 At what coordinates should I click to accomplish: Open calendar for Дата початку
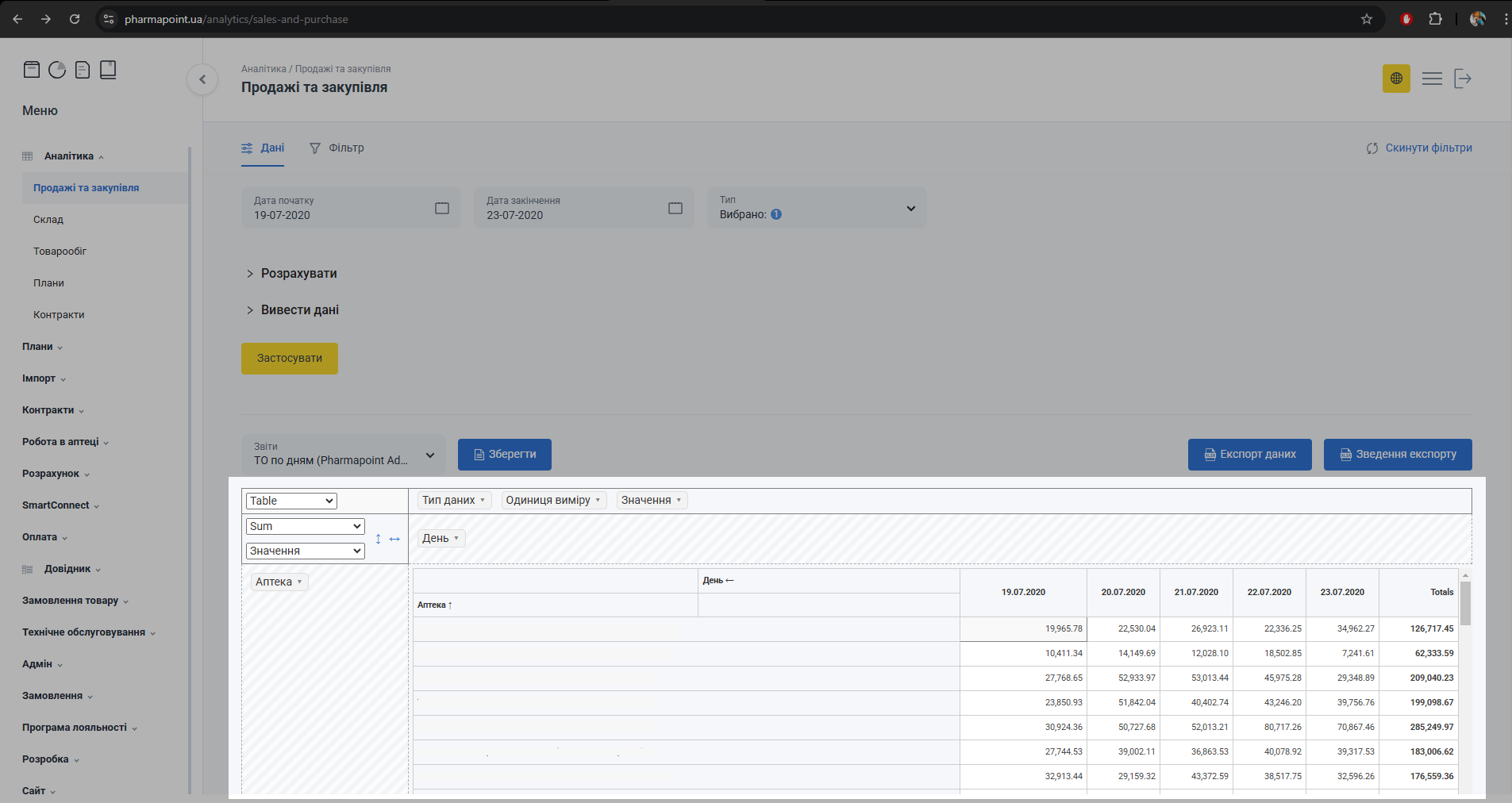[x=442, y=208]
